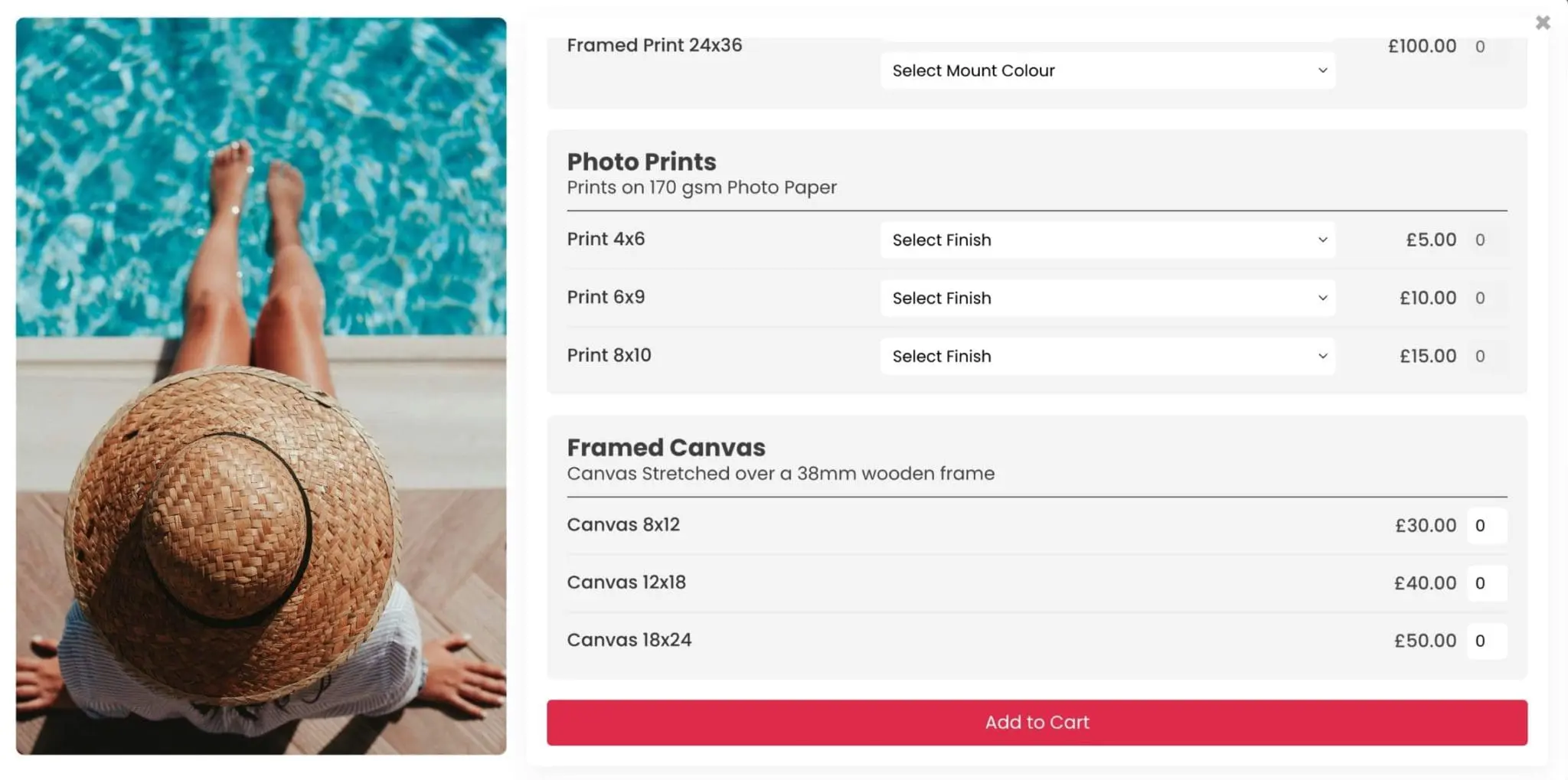Click the chevron icon beside Print 8x10 finish
This screenshot has width=1568, height=780.
(1322, 356)
